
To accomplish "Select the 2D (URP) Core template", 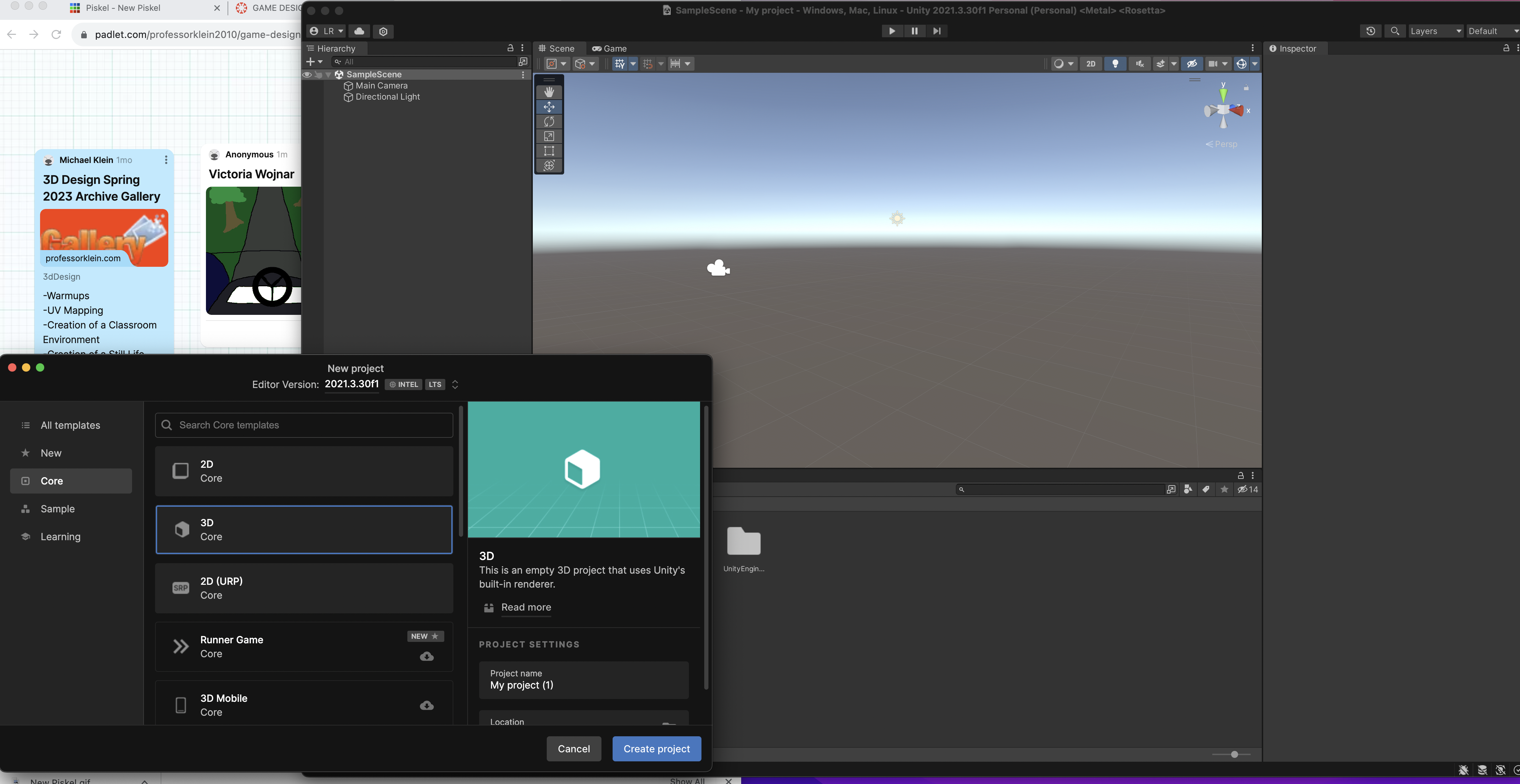I will tap(304, 588).
